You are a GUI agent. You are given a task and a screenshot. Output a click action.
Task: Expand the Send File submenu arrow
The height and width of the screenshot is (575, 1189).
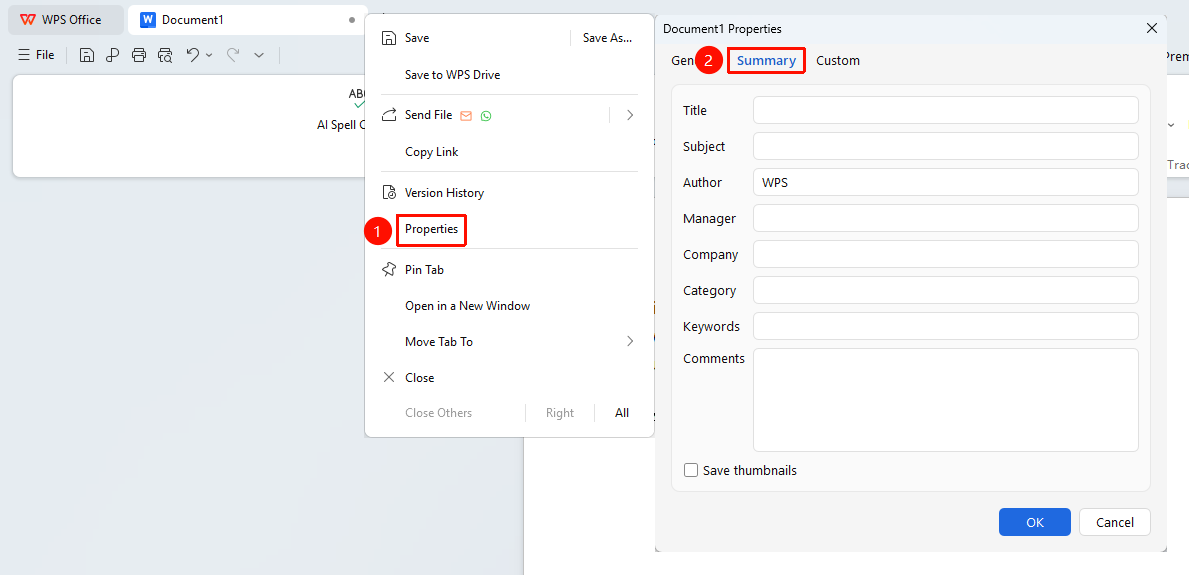click(x=630, y=115)
